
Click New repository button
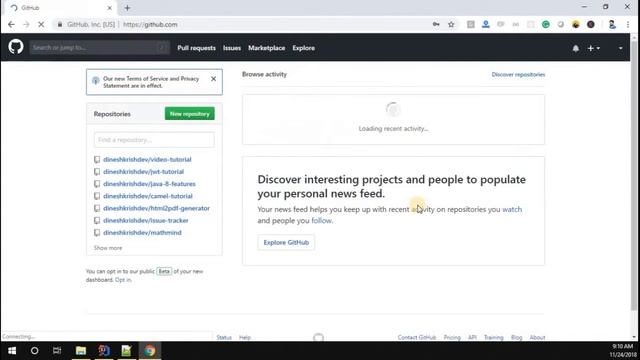(x=190, y=114)
